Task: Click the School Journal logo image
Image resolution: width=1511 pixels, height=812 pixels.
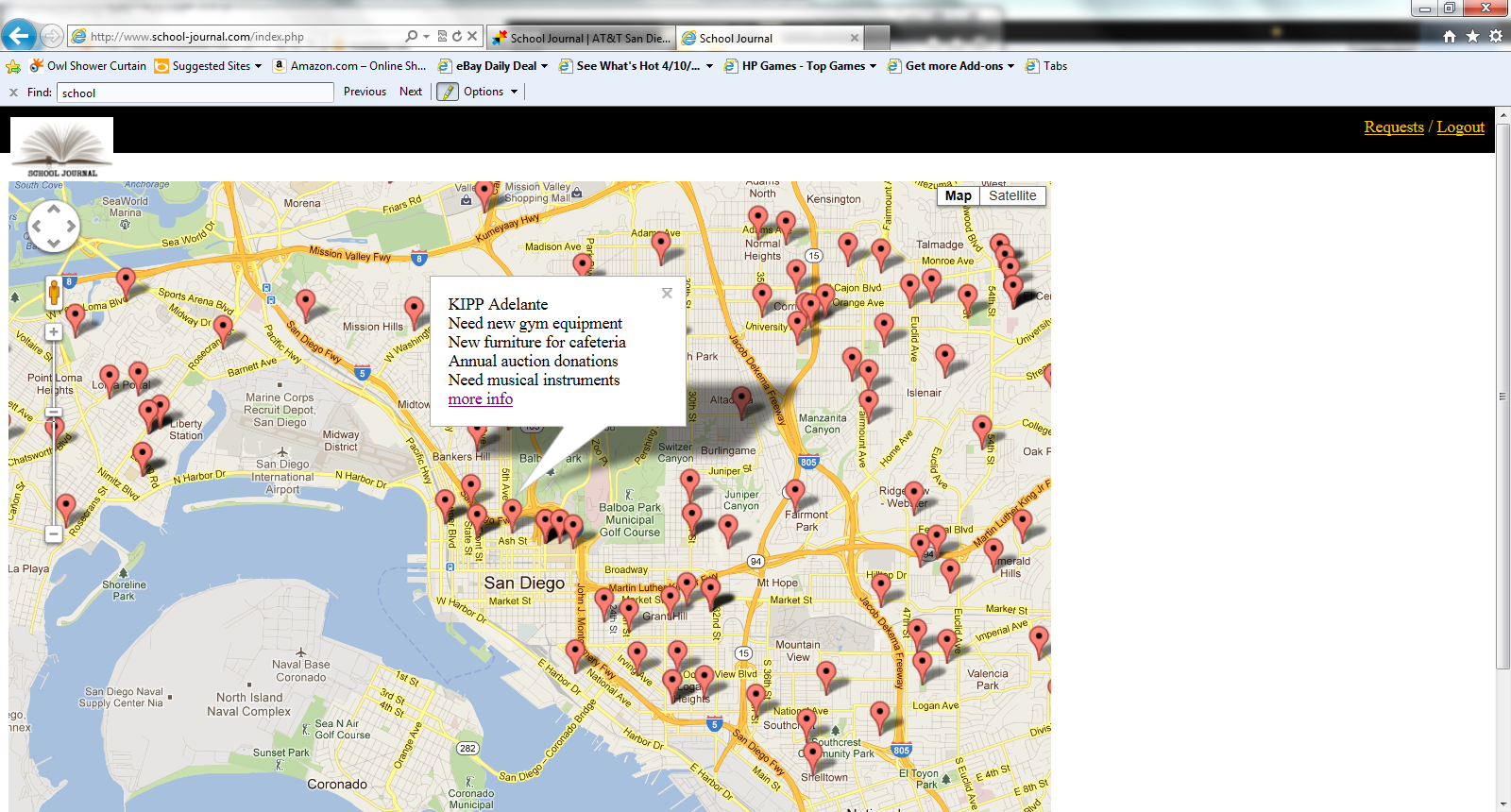Action: pos(62,148)
